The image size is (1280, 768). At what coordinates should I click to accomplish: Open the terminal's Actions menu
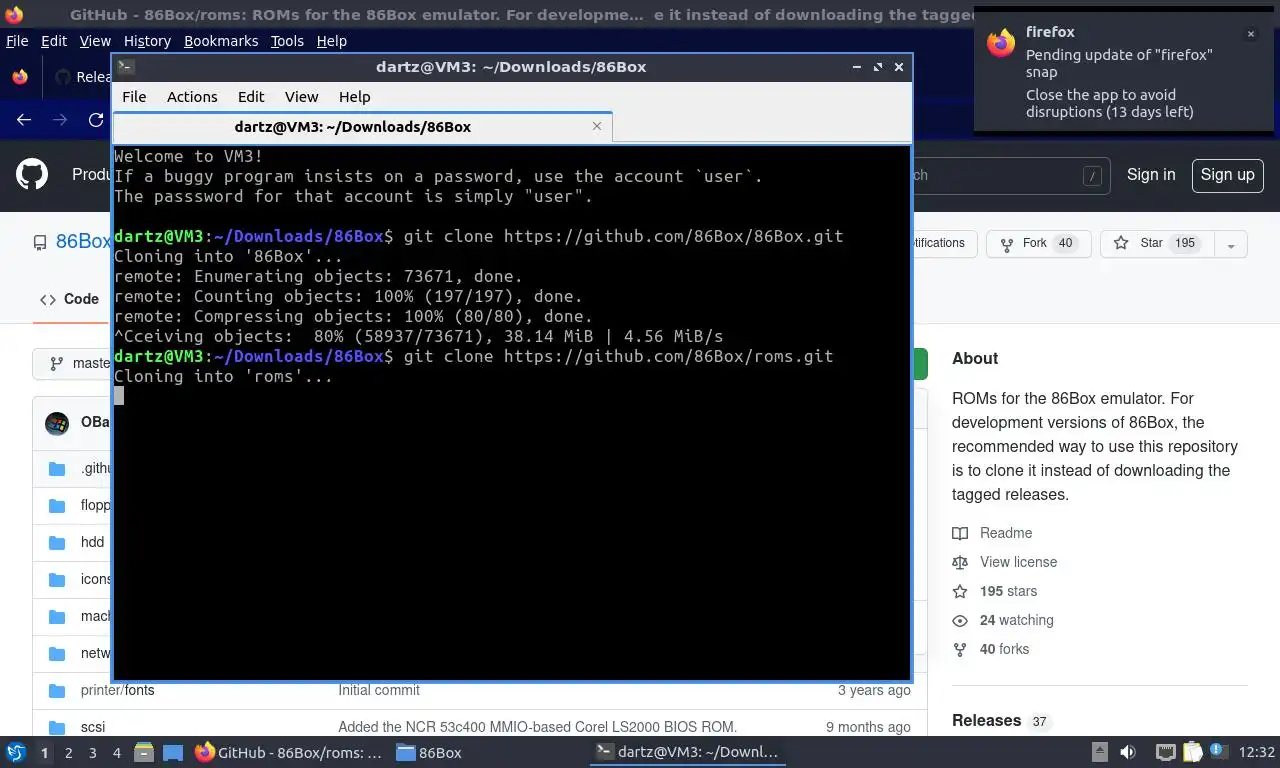tap(192, 97)
